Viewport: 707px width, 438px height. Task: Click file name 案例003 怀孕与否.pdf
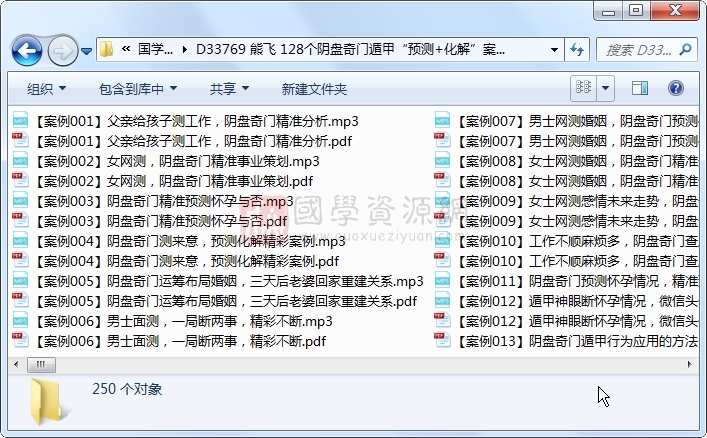point(160,221)
